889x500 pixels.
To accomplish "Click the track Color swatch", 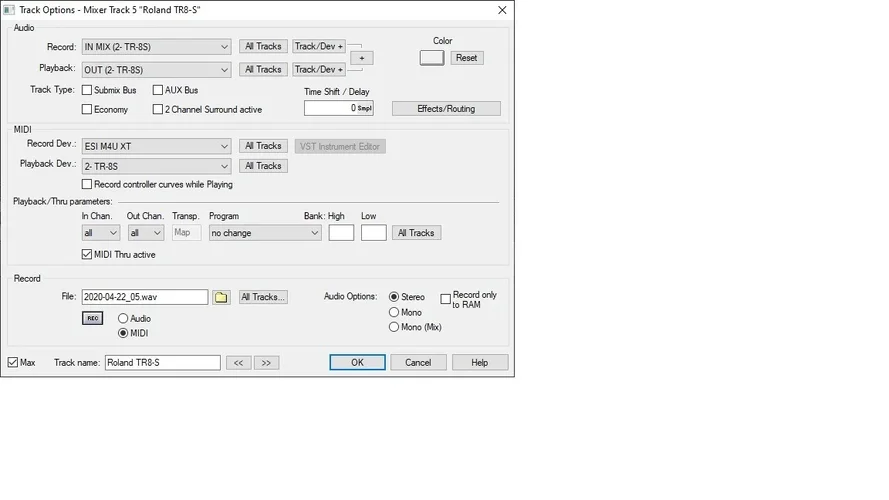I will click(431, 58).
